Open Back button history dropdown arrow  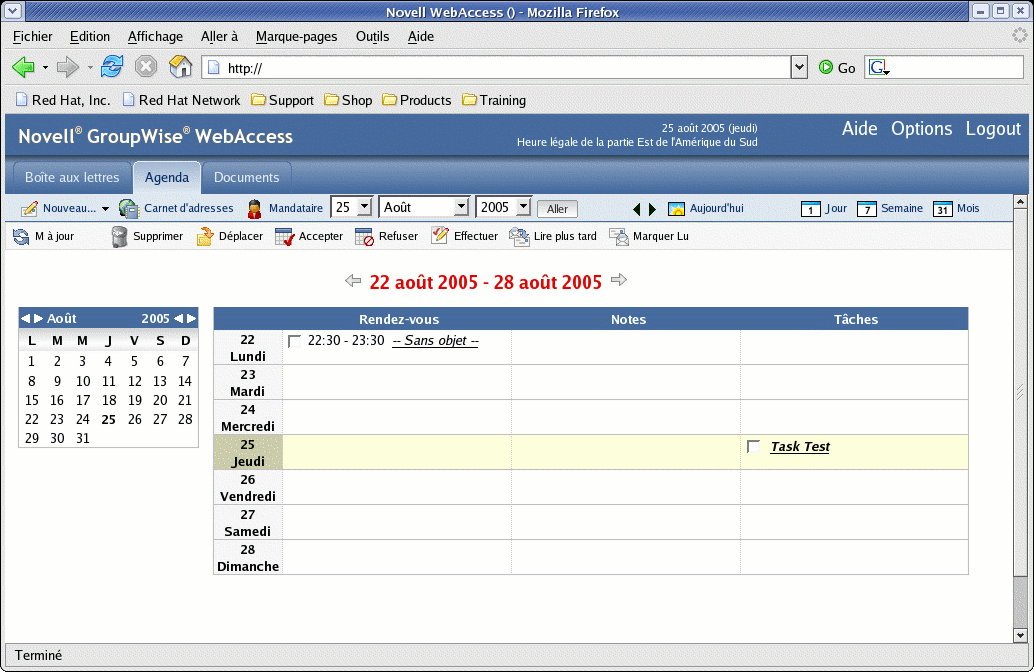(x=45, y=67)
